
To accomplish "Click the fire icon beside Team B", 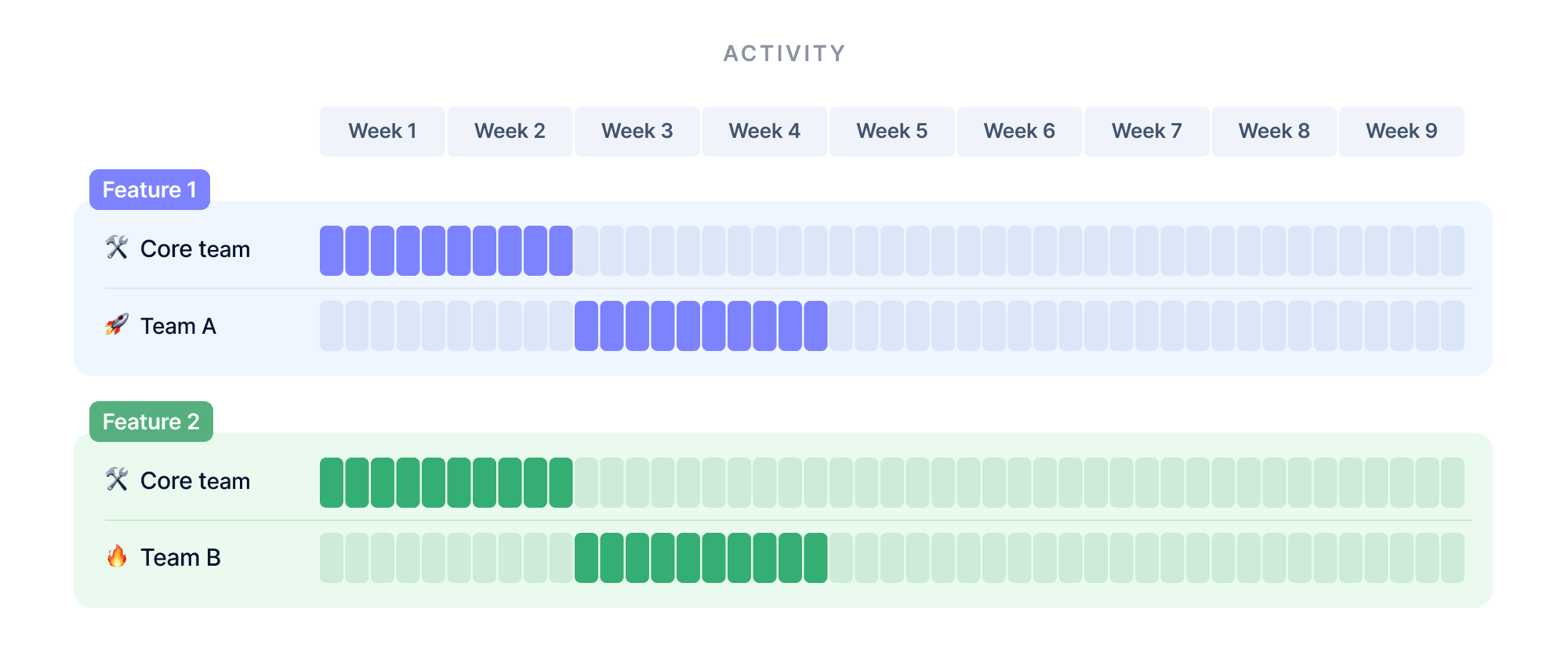I will (117, 556).
